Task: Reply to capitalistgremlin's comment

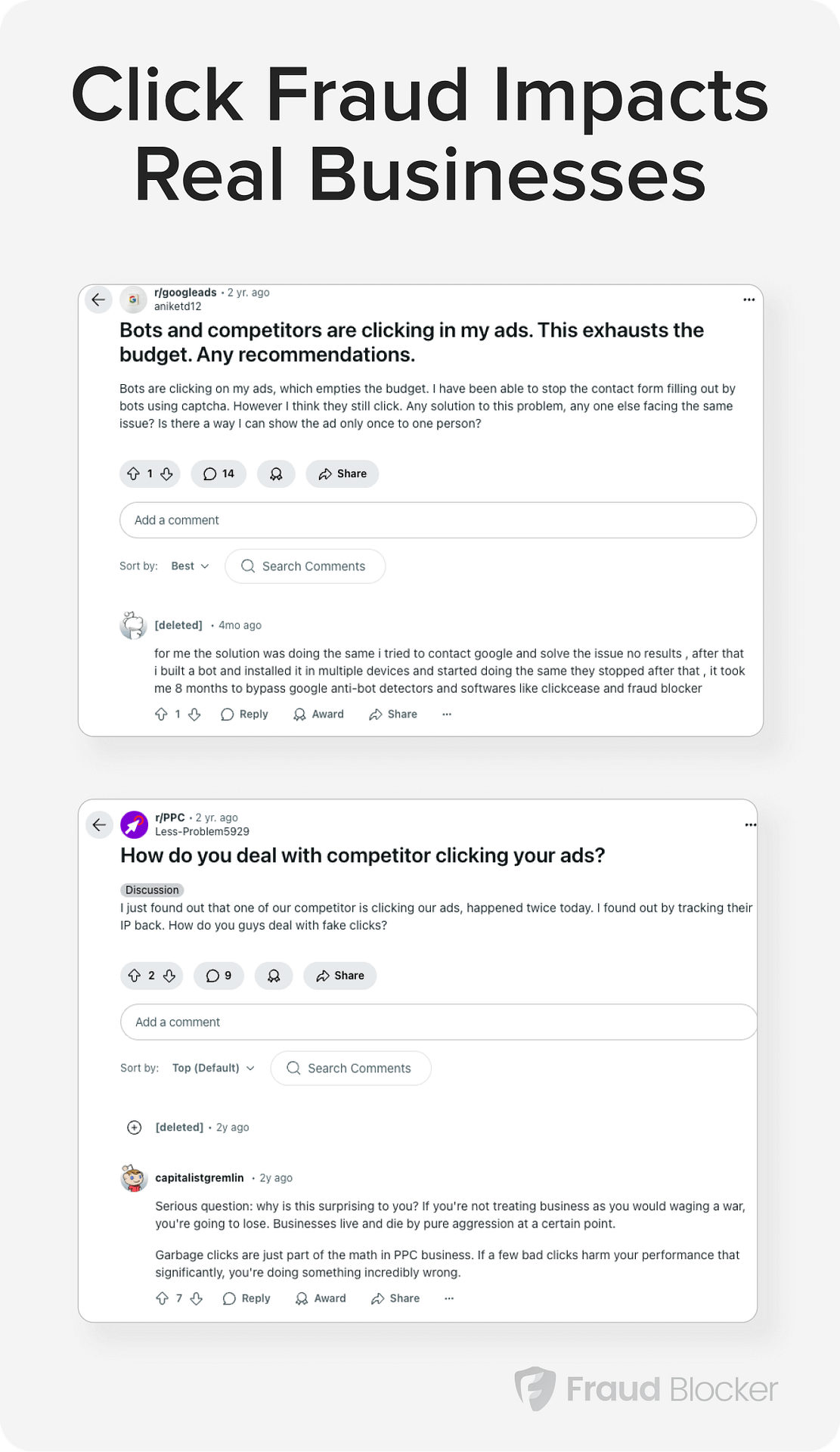Action: tap(246, 1298)
